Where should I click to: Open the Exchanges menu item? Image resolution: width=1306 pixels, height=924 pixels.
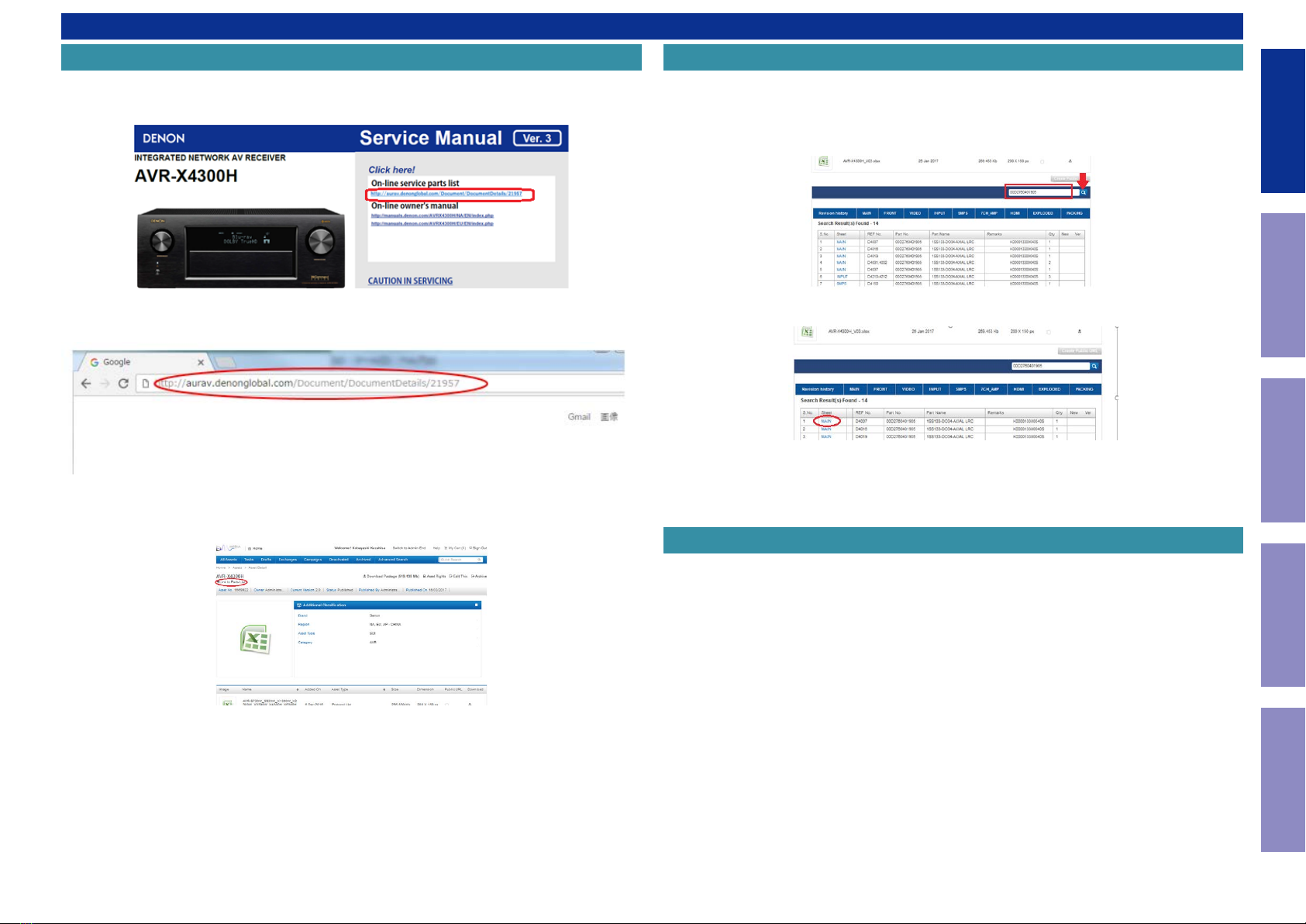(288, 560)
